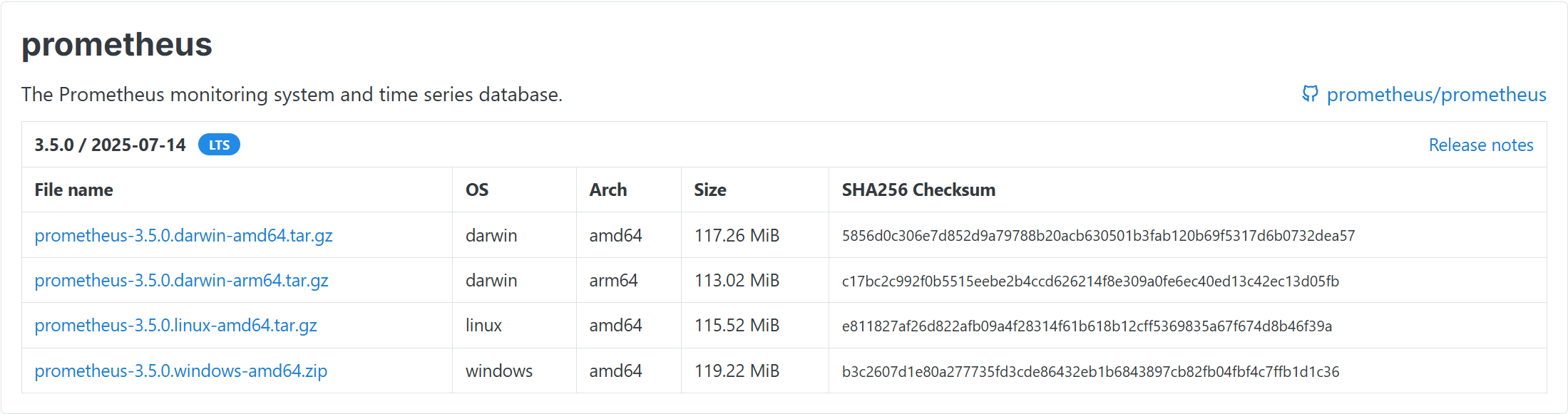This screenshot has height=414, width=1568.
Task: Download prometheus-3.5.0.darwin-amd64.tar.gz
Action: click(x=183, y=235)
